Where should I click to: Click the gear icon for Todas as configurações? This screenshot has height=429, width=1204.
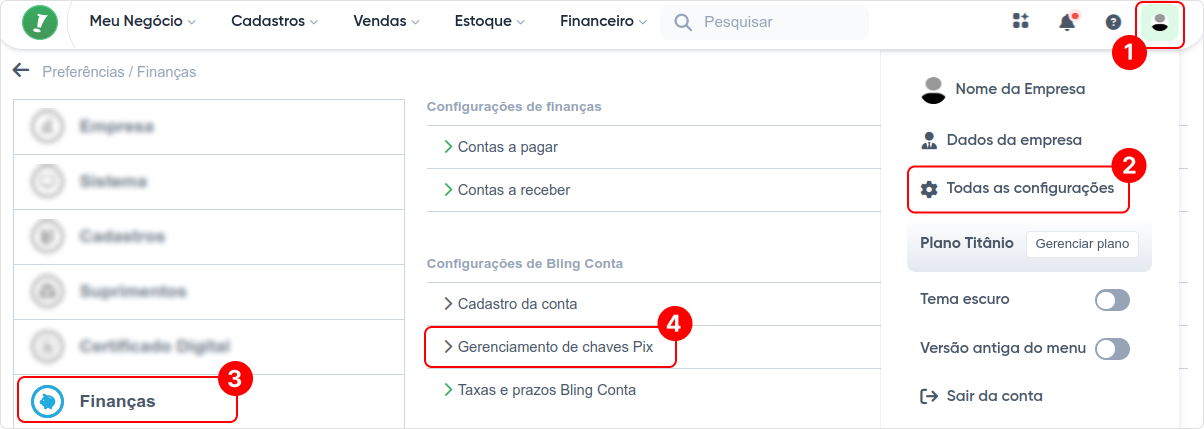pos(929,189)
